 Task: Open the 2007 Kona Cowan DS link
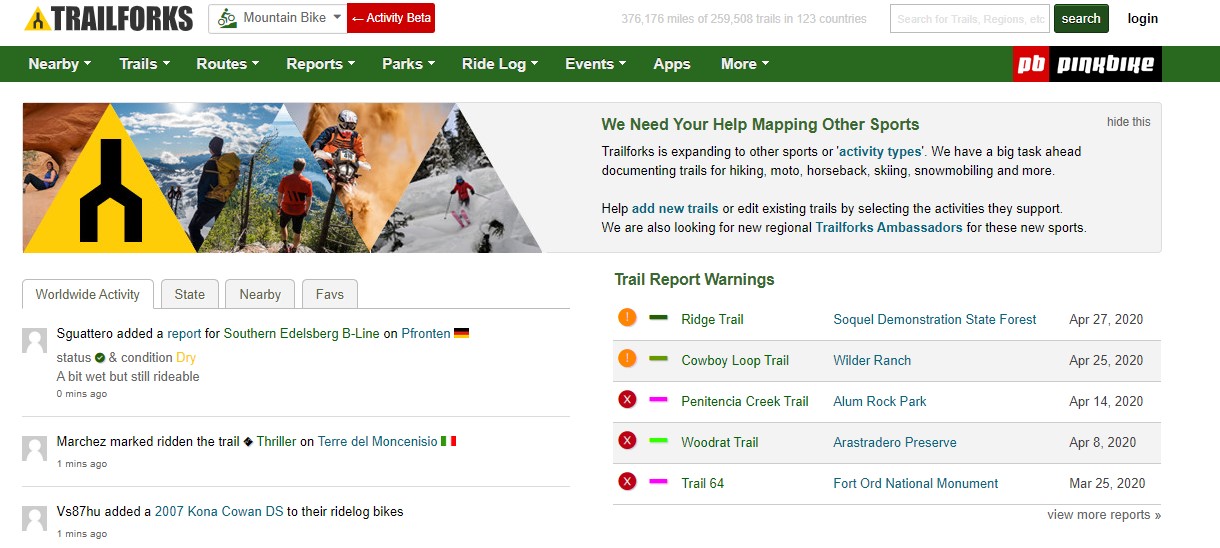point(219,512)
